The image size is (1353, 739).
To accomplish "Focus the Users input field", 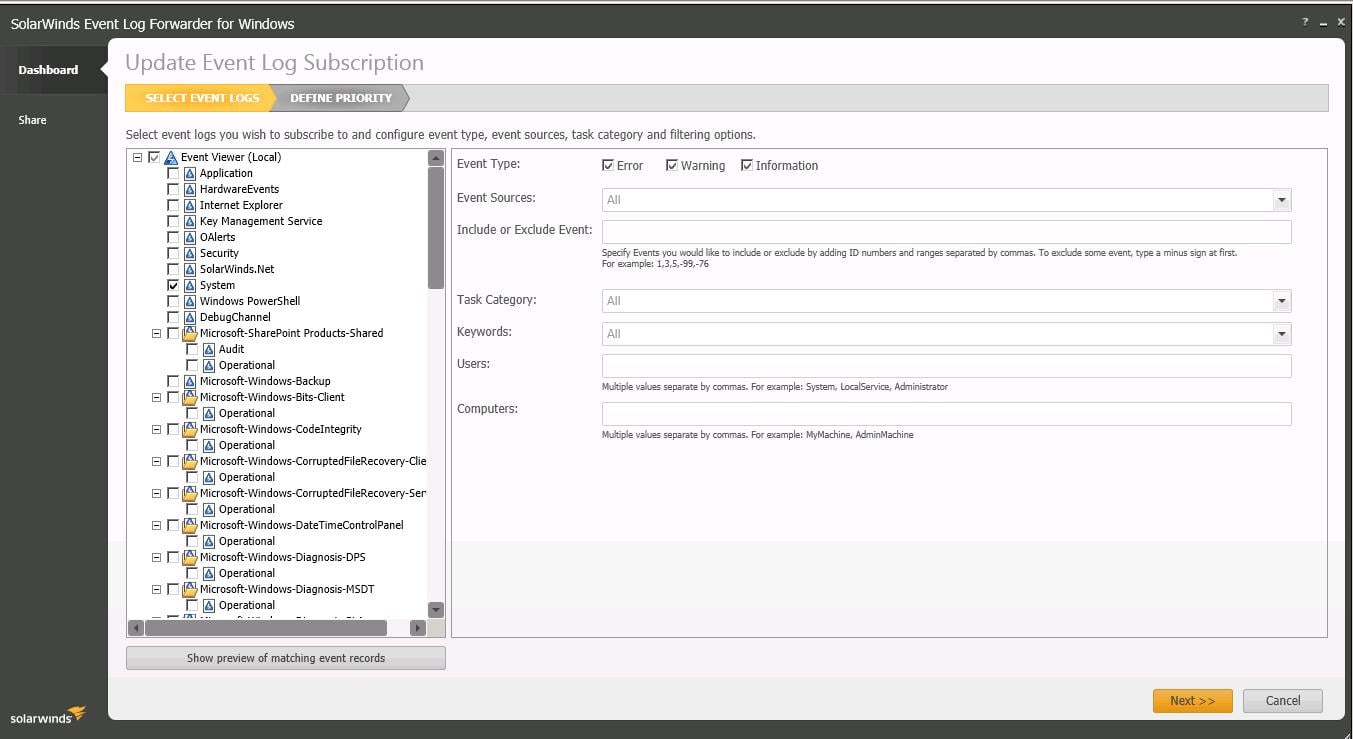I will (x=946, y=366).
